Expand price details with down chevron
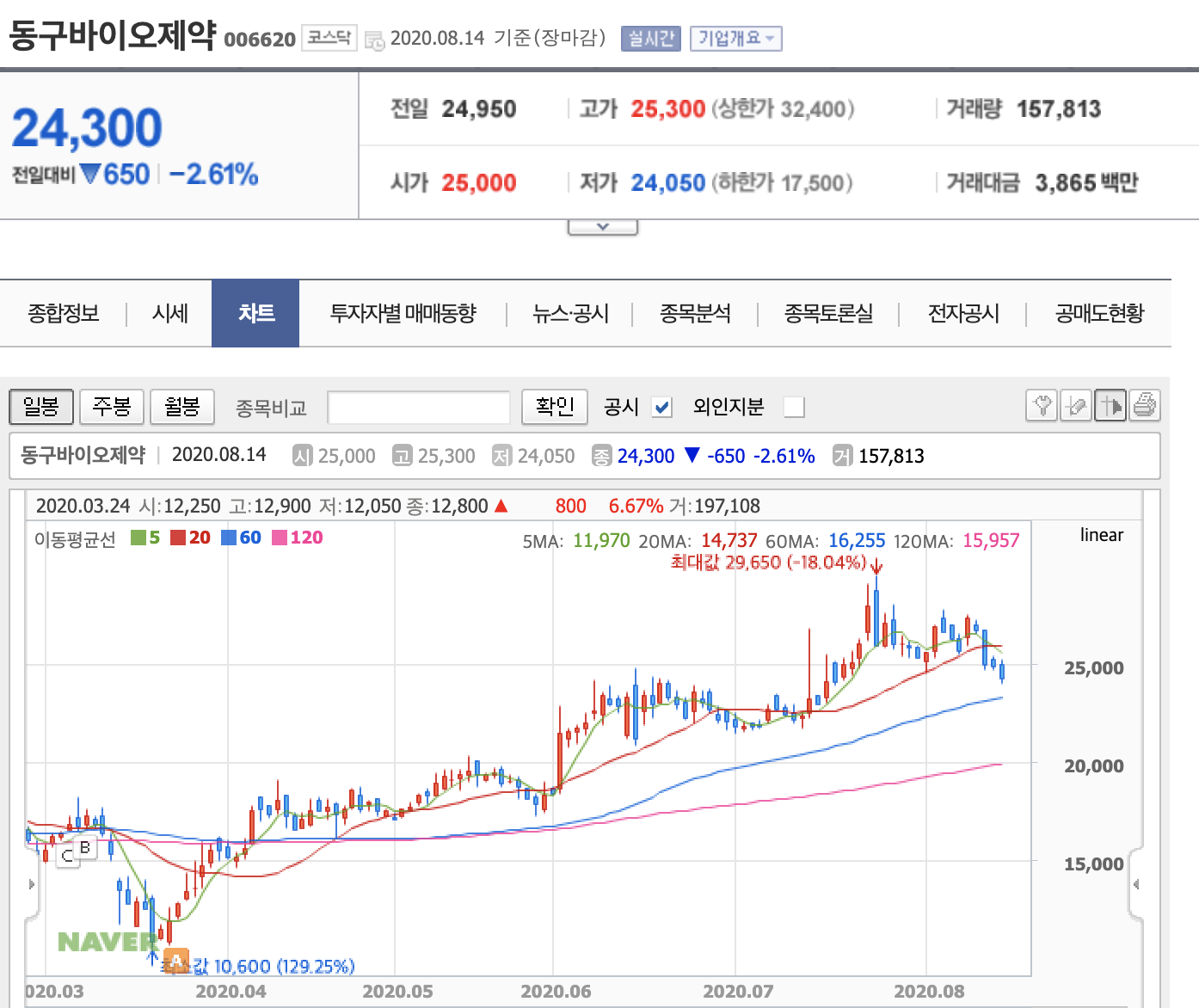1199x1008 pixels. pos(603,227)
